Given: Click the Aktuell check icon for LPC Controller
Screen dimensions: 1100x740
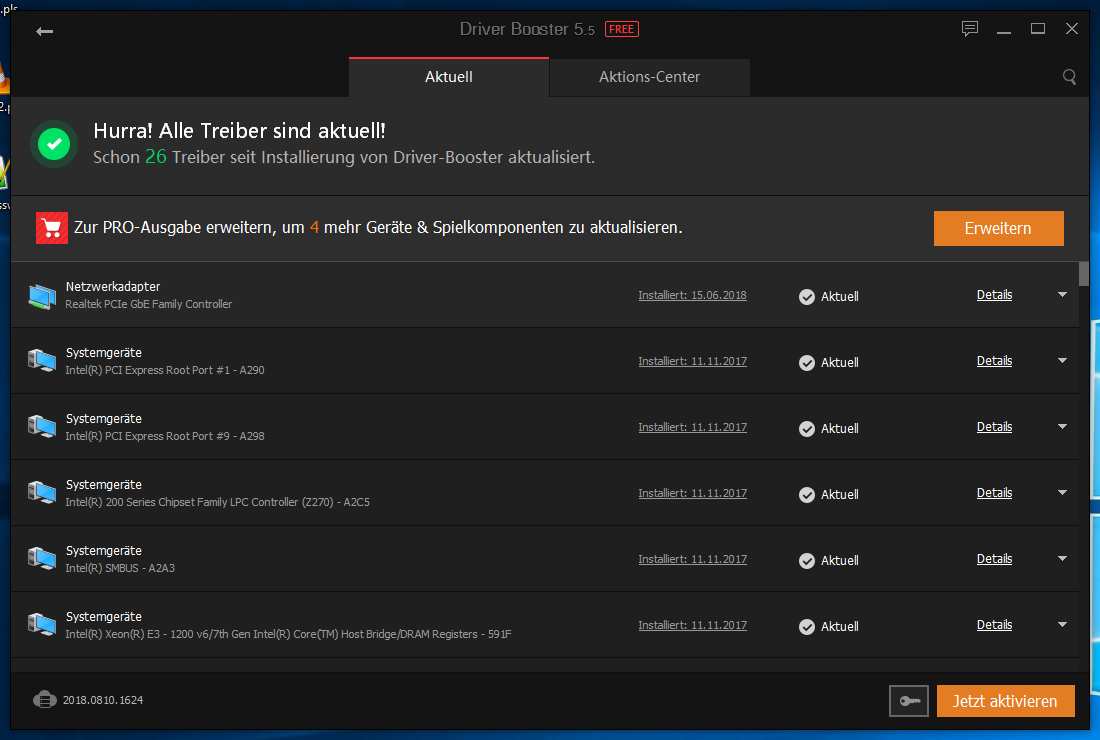Looking at the screenshot, I should click(x=807, y=495).
